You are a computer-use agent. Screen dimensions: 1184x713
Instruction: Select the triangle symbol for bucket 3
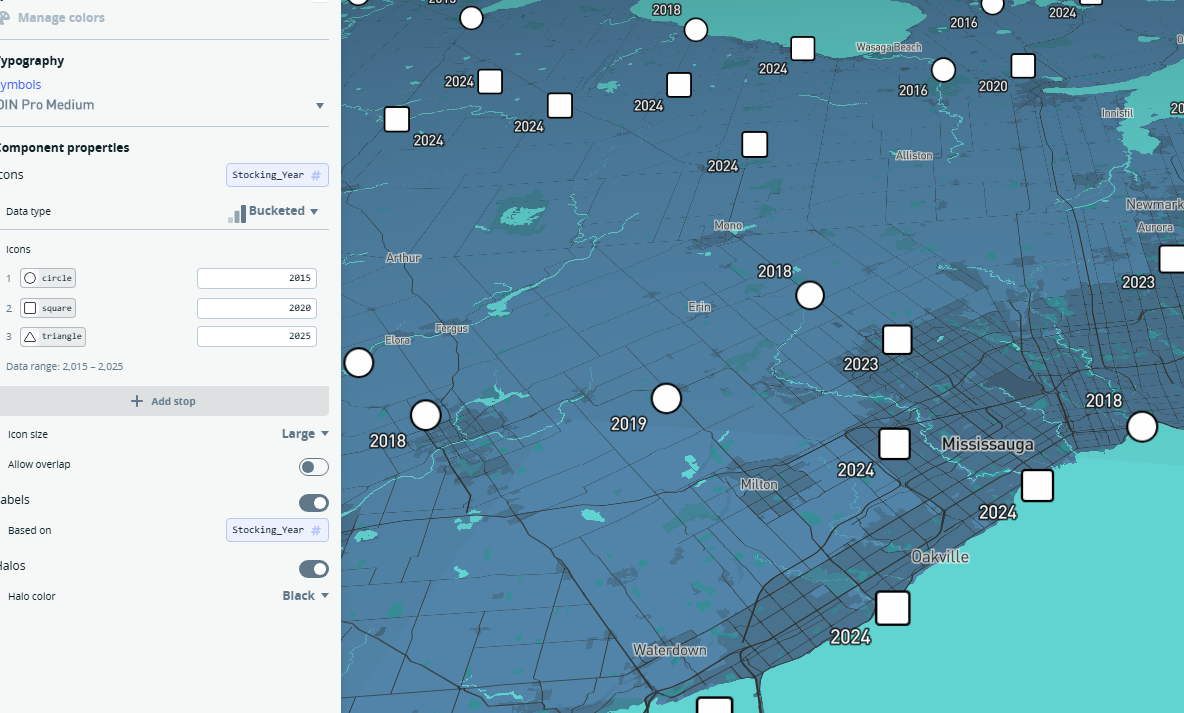coord(52,336)
